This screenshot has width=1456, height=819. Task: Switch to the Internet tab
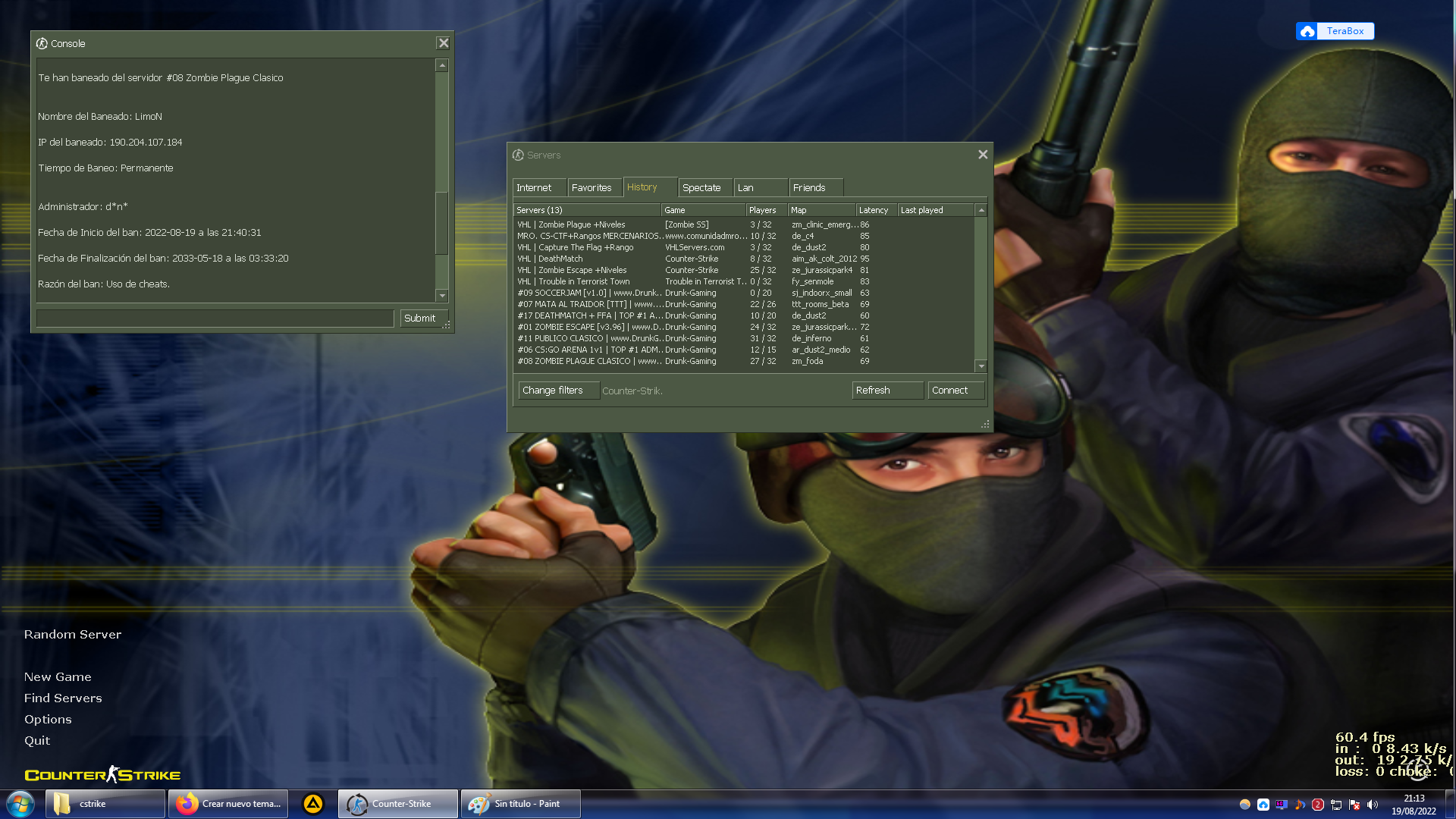pyautogui.click(x=539, y=187)
